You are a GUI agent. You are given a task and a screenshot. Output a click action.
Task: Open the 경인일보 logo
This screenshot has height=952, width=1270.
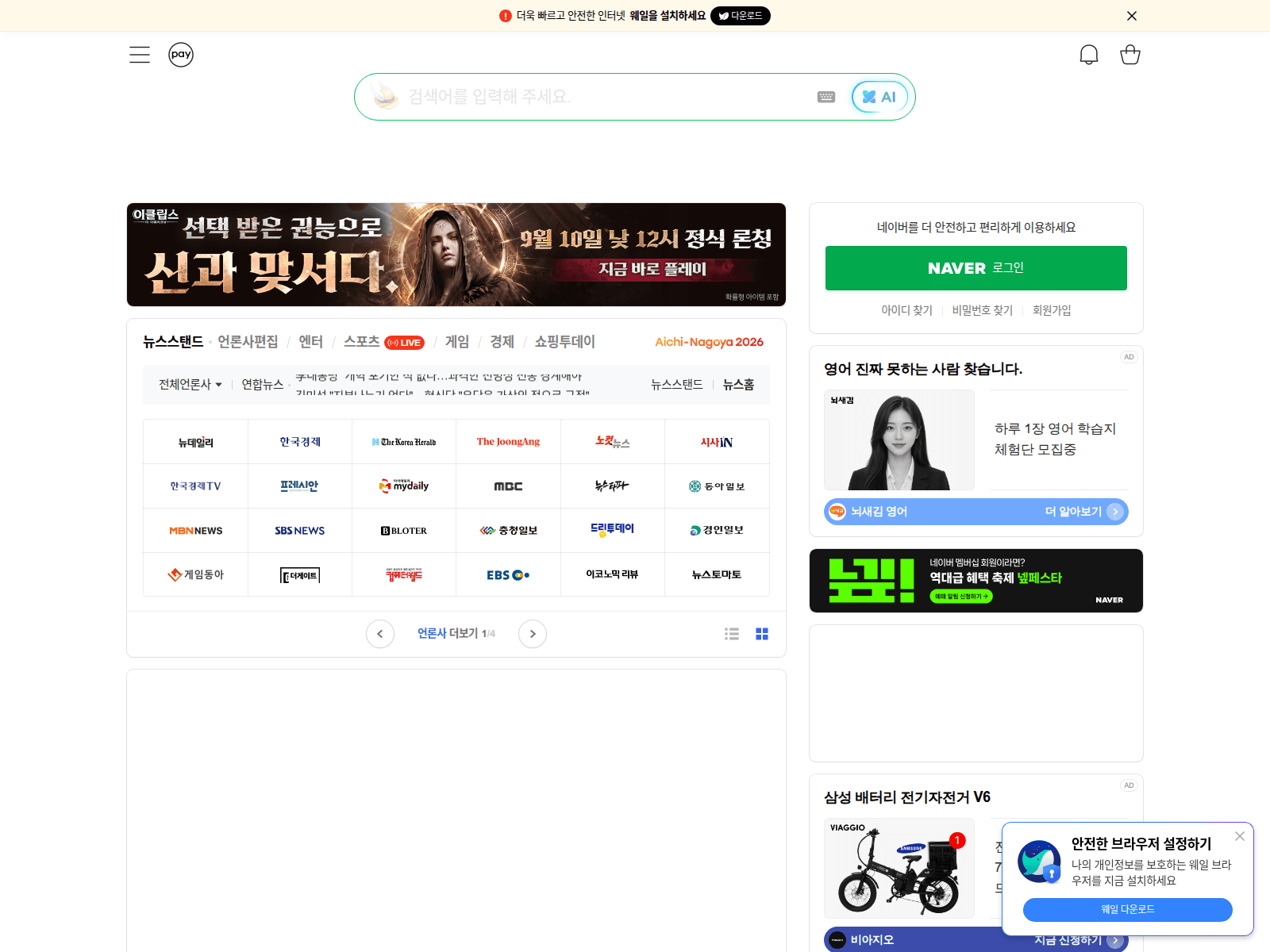tap(717, 531)
